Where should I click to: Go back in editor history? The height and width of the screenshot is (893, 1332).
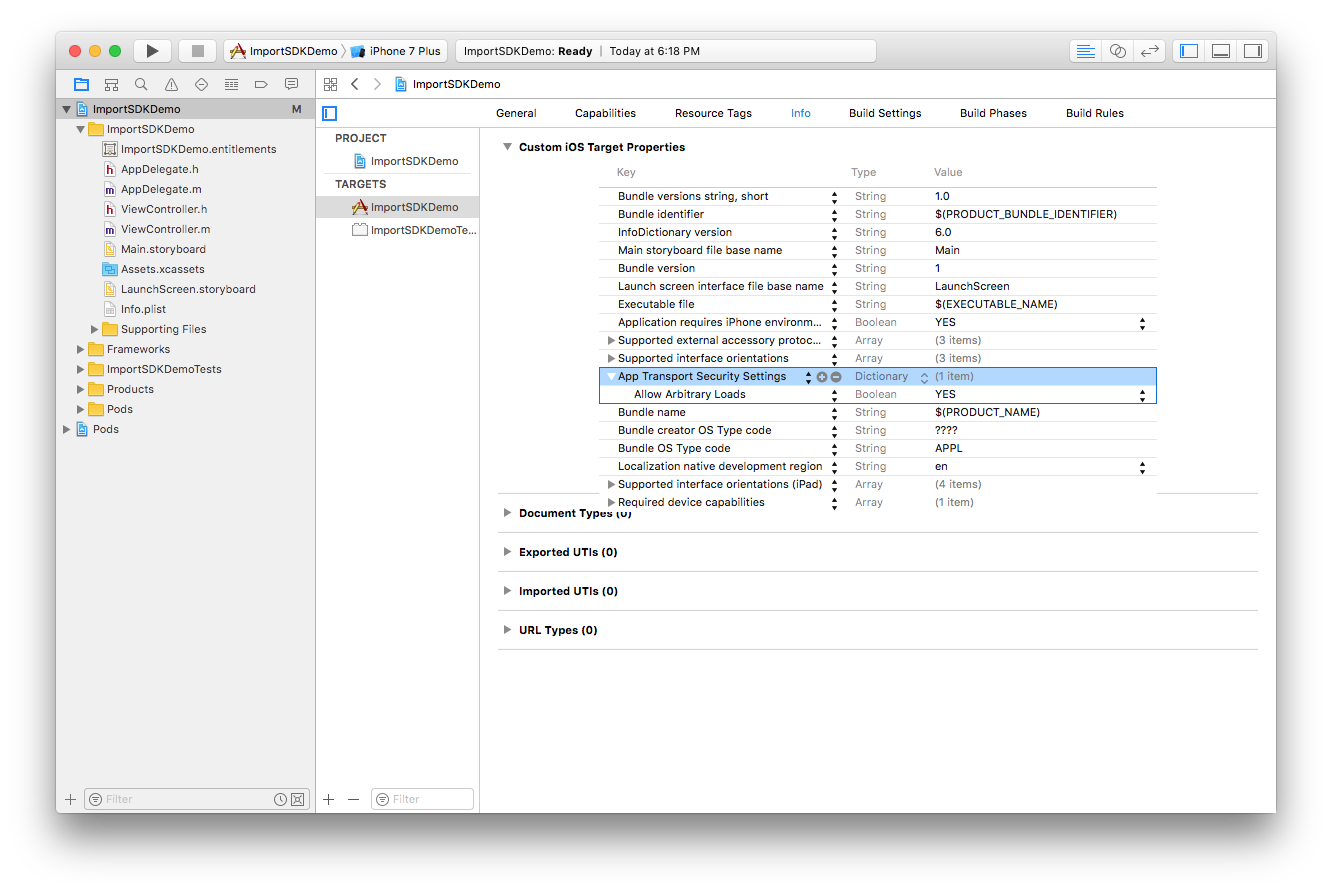click(355, 84)
